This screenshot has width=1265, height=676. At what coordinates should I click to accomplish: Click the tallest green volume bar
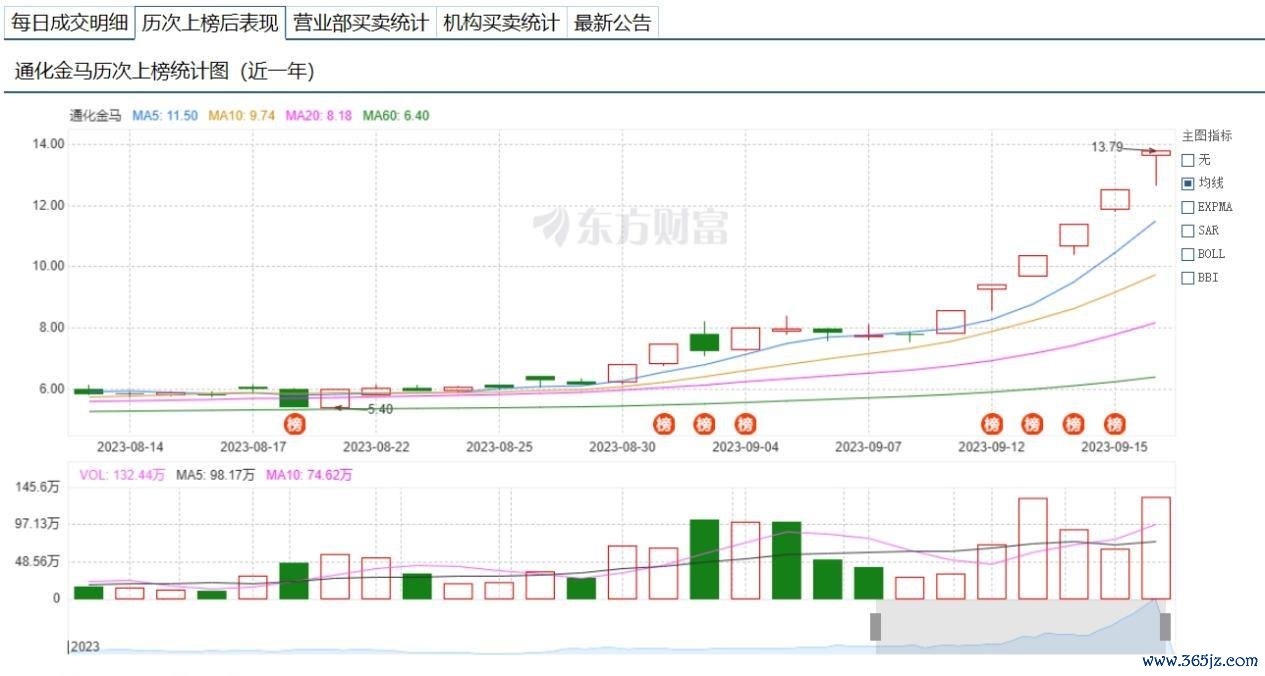[704, 559]
